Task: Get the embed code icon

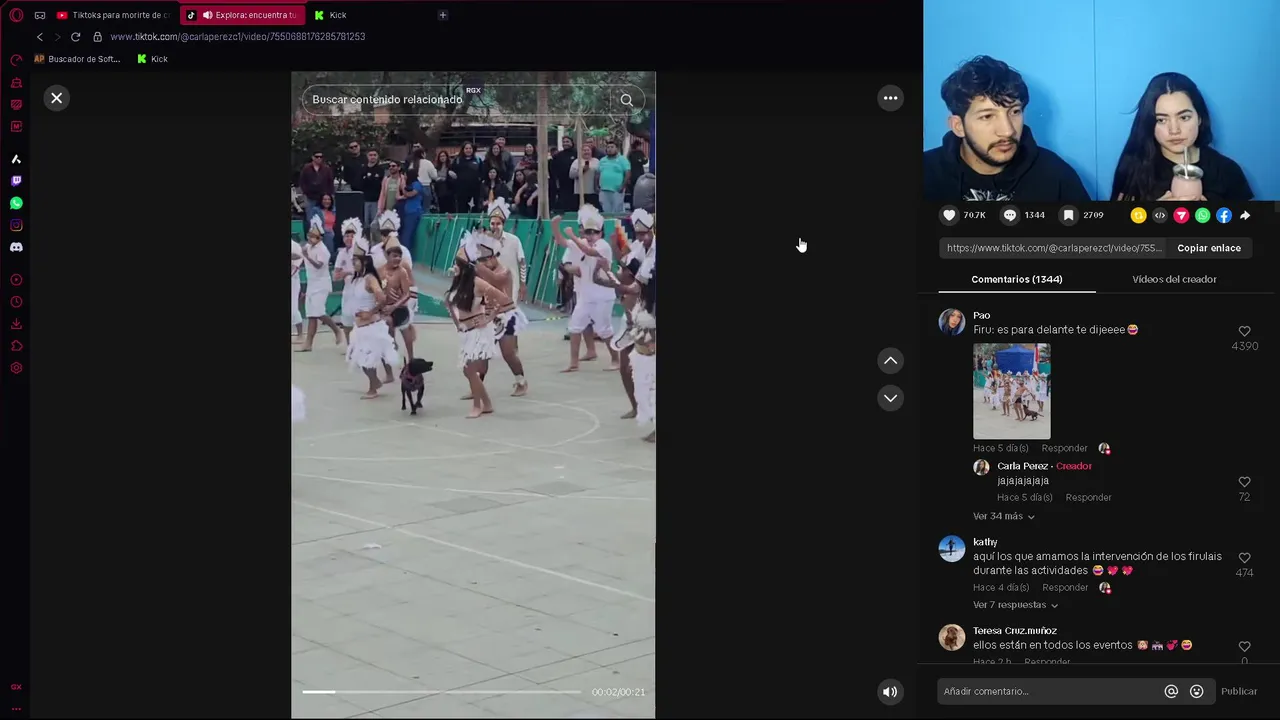Action: (x=1160, y=215)
